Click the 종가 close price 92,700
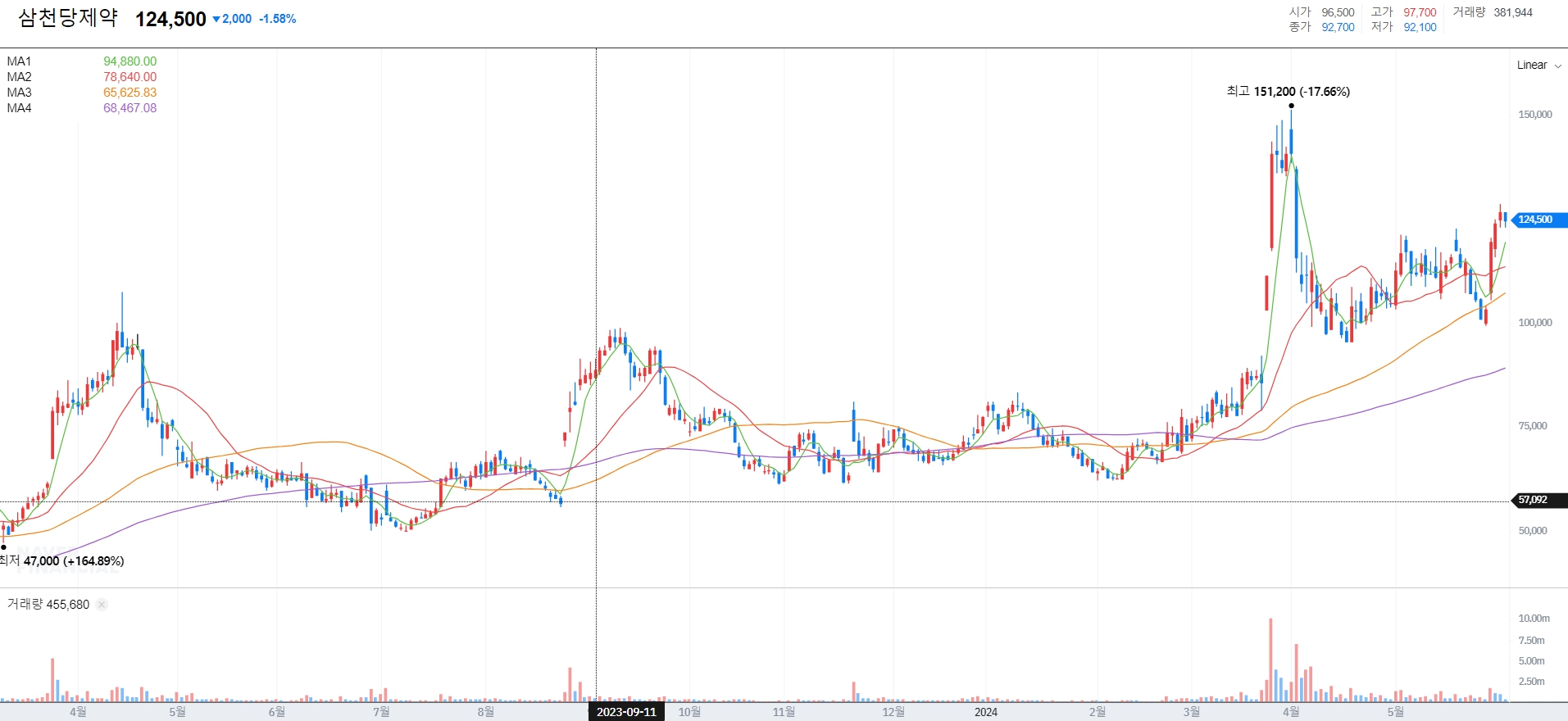 click(1338, 27)
